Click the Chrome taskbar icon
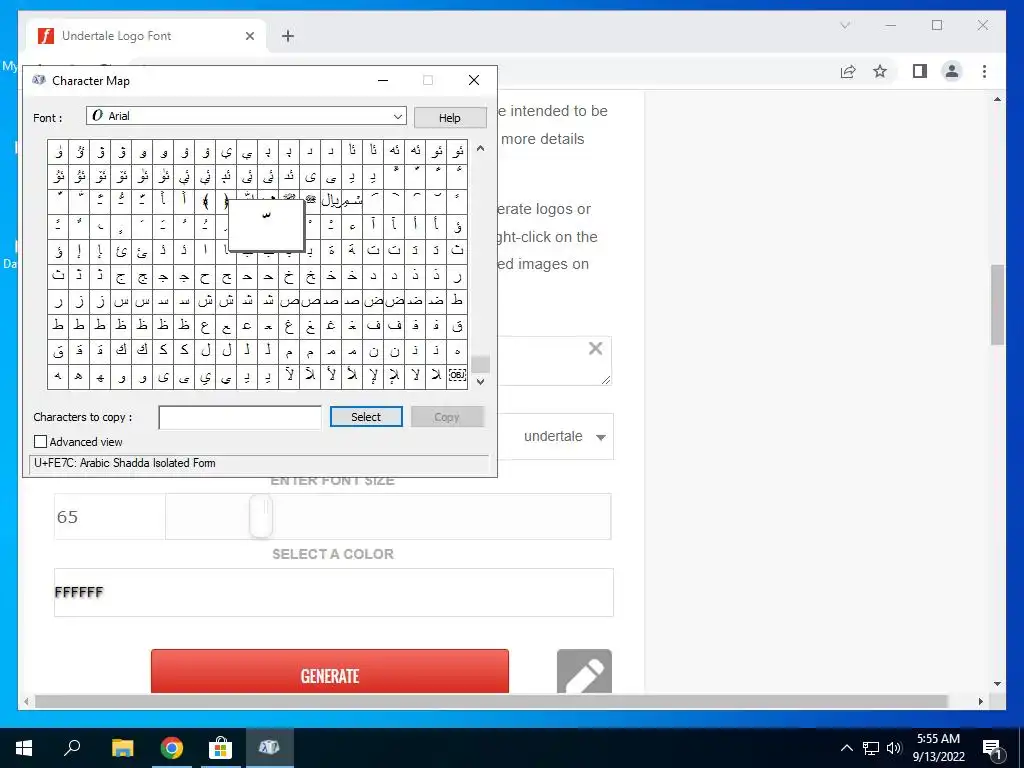 (x=172, y=747)
